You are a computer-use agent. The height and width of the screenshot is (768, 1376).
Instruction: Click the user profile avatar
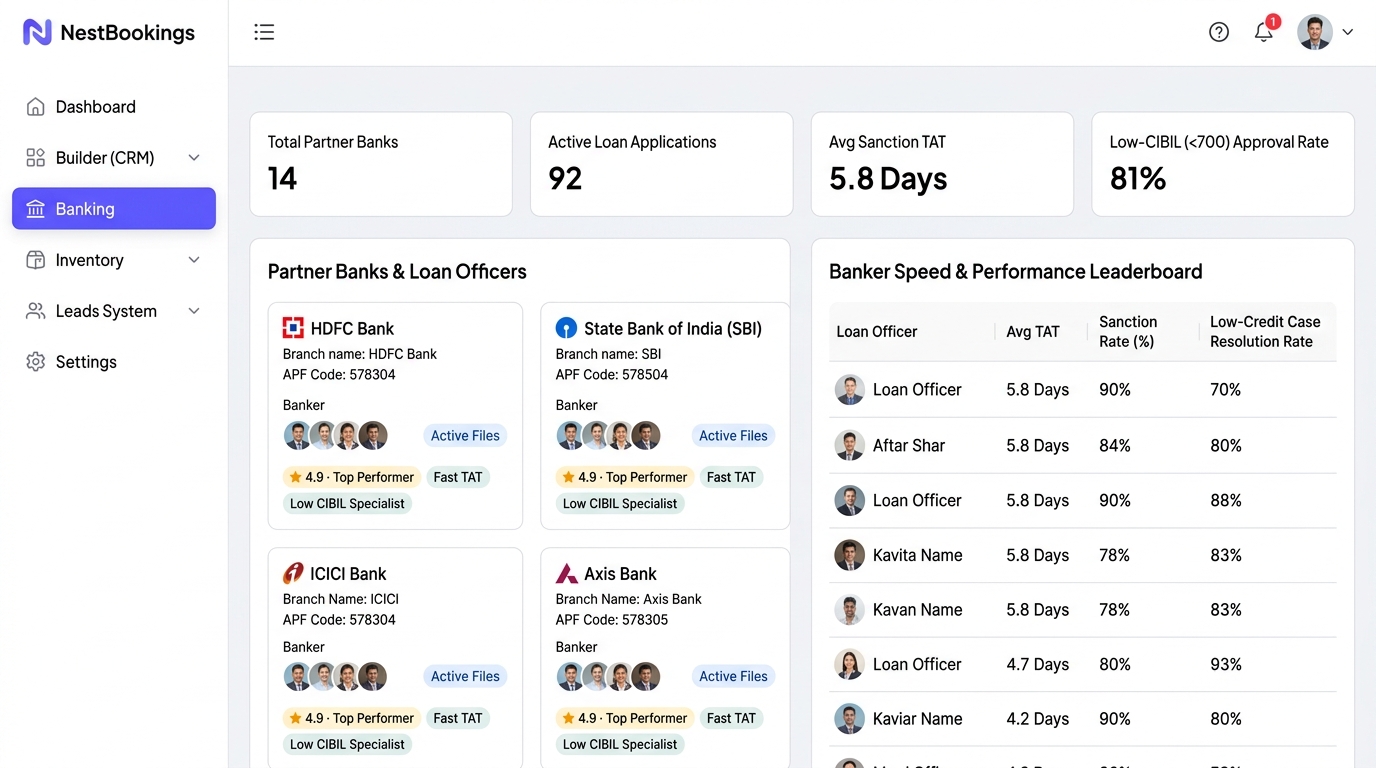pyautogui.click(x=1315, y=32)
